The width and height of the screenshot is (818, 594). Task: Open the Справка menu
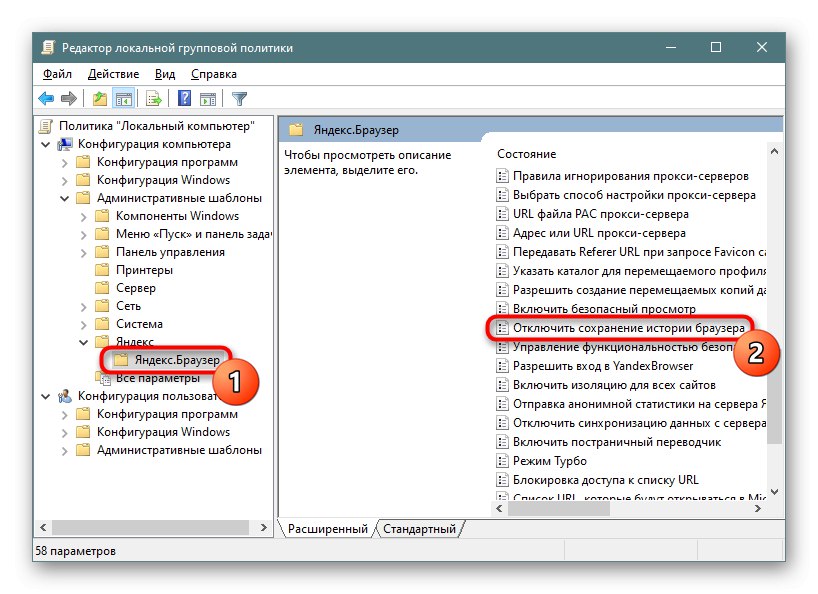pyautogui.click(x=214, y=74)
